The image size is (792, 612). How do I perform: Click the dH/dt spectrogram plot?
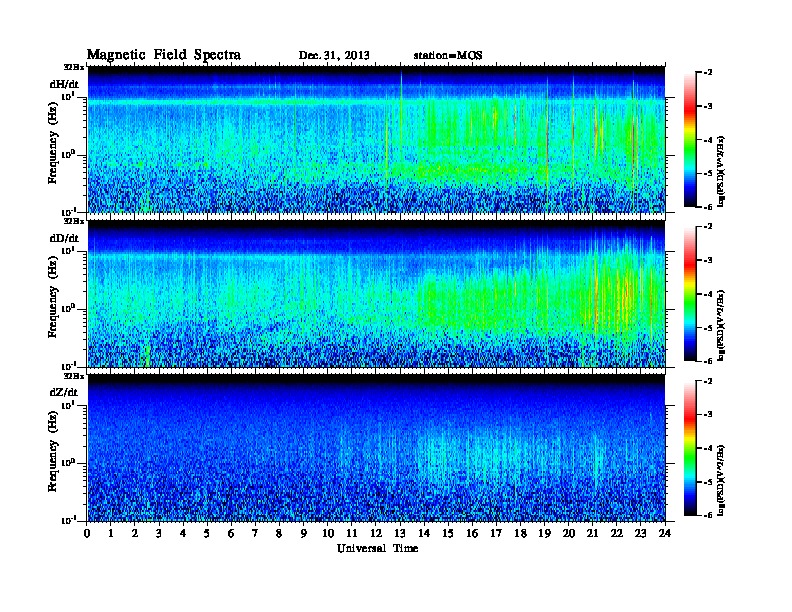(376, 139)
